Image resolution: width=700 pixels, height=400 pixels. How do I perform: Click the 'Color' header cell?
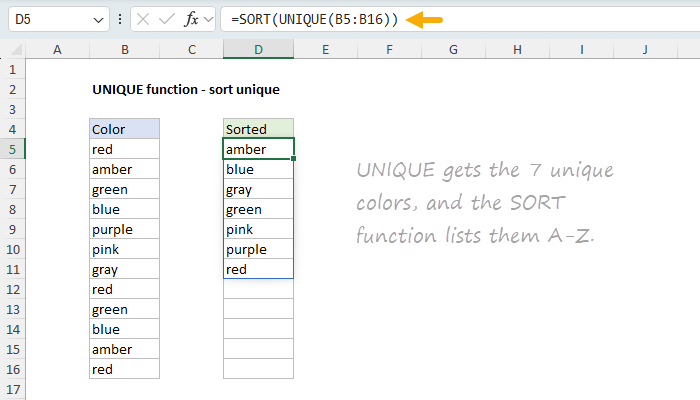pyautogui.click(x=125, y=129)
